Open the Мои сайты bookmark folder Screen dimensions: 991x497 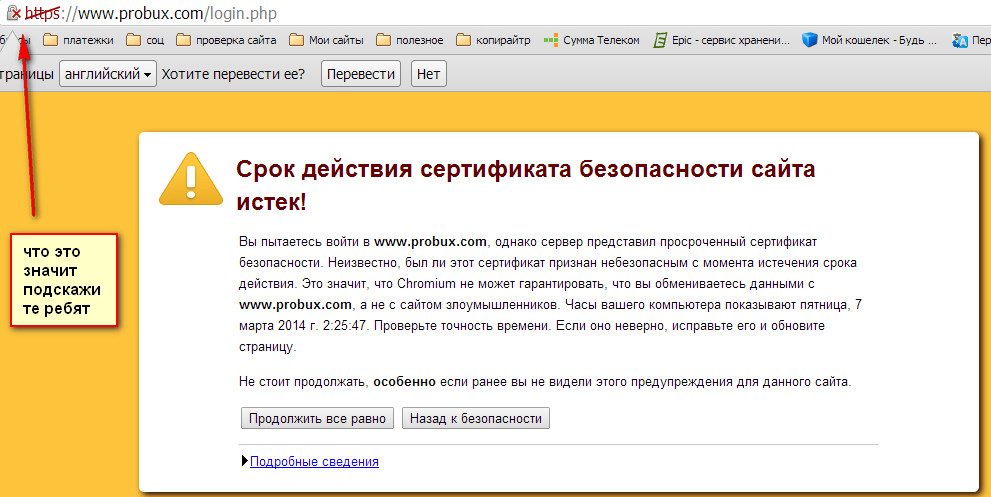pyautogui.click(x=326, y=41)
